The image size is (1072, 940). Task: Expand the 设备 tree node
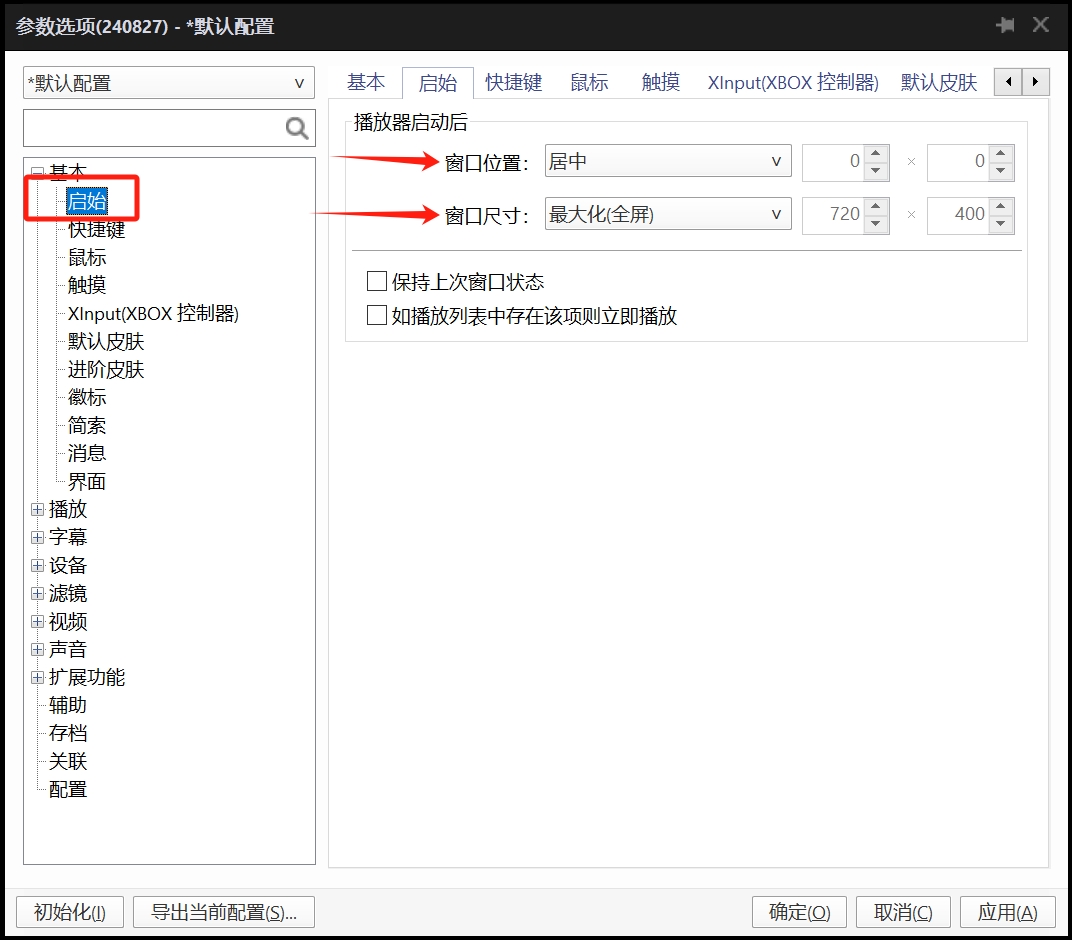[x=38, y=565]
